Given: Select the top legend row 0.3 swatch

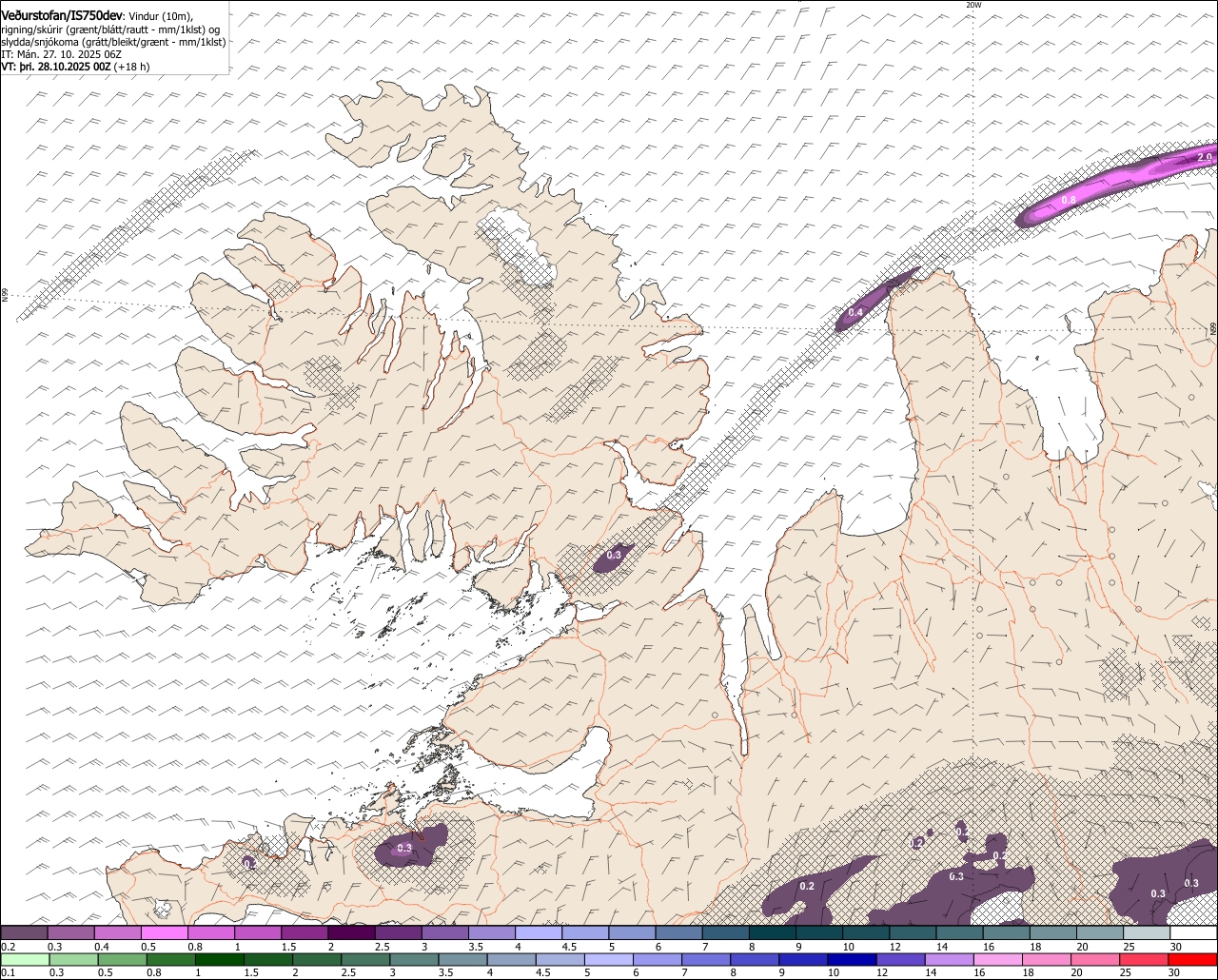Looking at the screenshot, I should [71, 932].
